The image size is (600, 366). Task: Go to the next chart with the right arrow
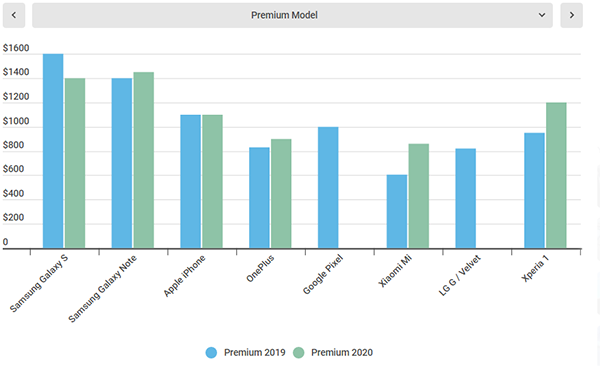coord(571,15)
